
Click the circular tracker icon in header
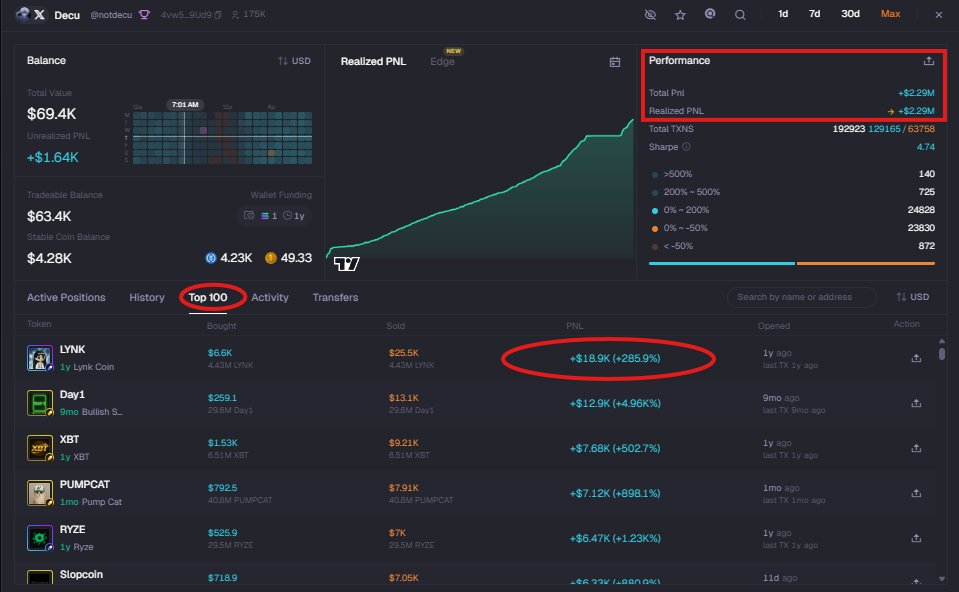[x=710, y=13]
